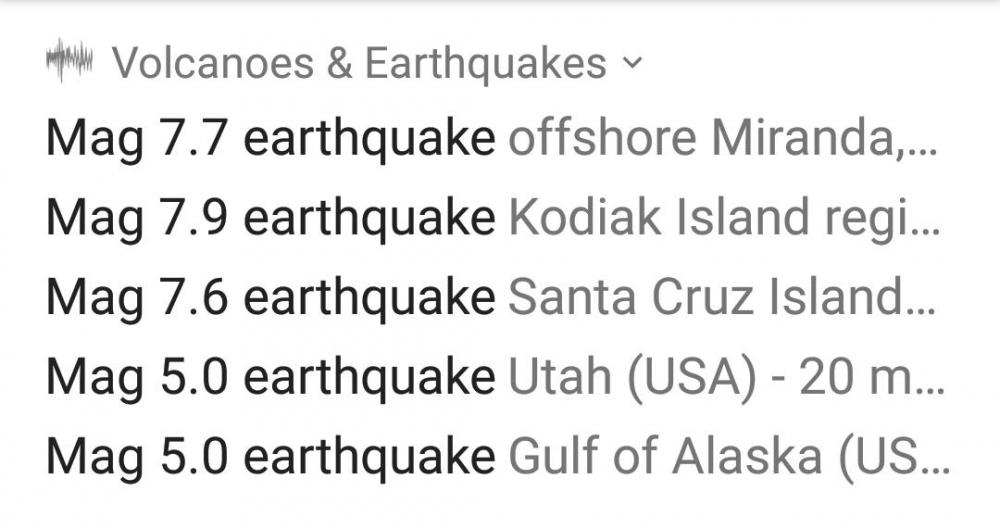
Task: Click the 7.7 magnitude number
Action: (x=188, y=139)
